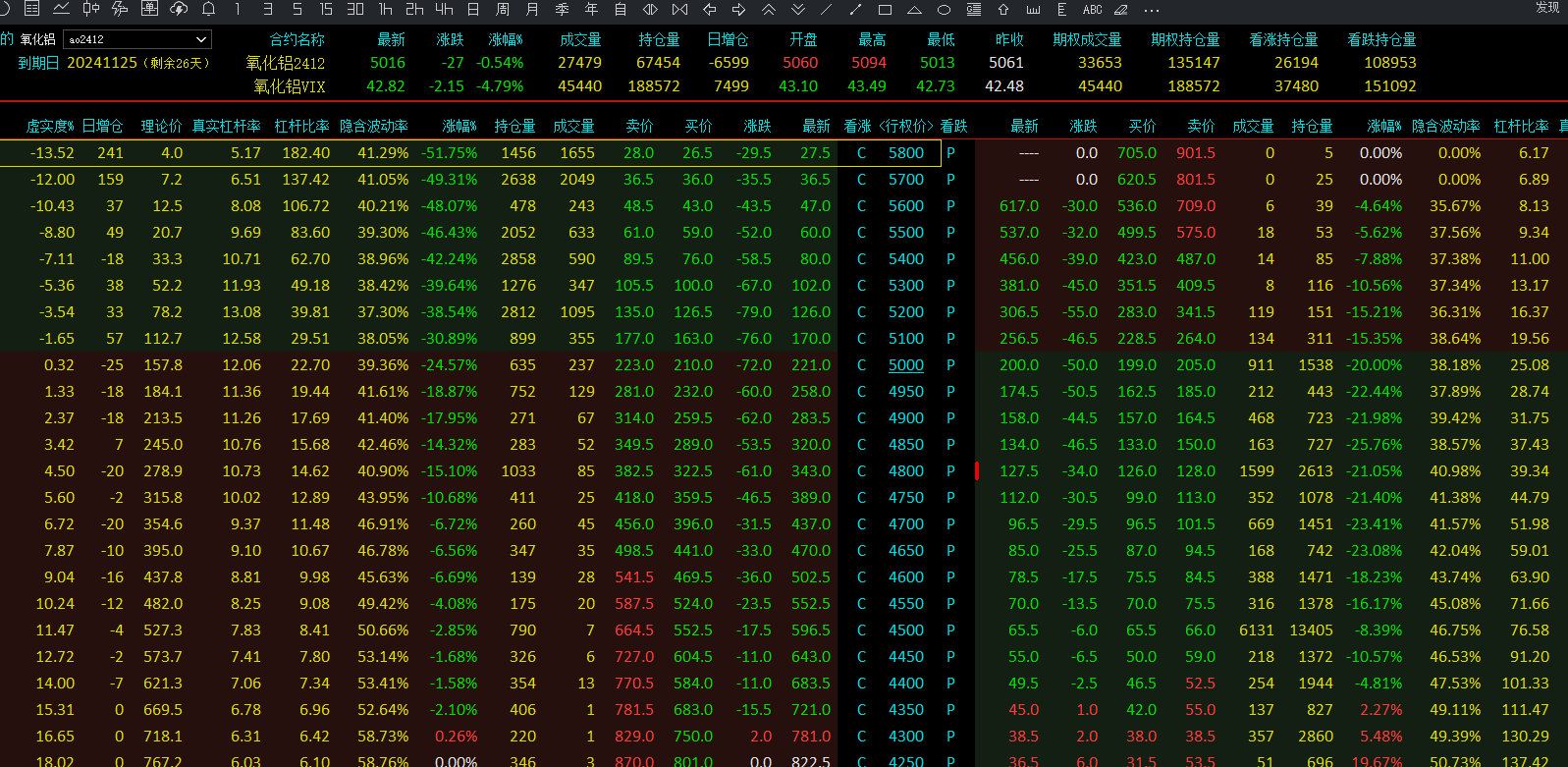Image resolution: width=1568 pixels, height=767 pixels.
Task: Open the quote list view icon
Action: tap(31, 9)
